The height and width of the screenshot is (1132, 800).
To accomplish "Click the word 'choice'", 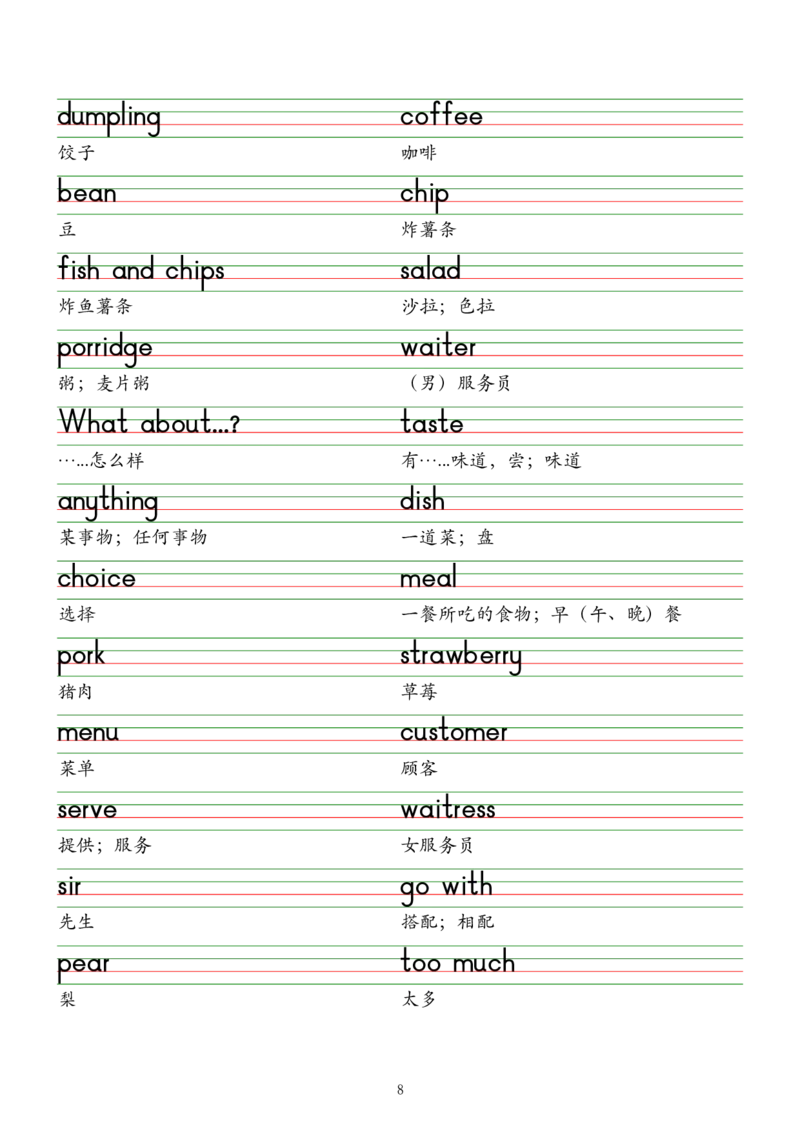I will tap(92, 578).
